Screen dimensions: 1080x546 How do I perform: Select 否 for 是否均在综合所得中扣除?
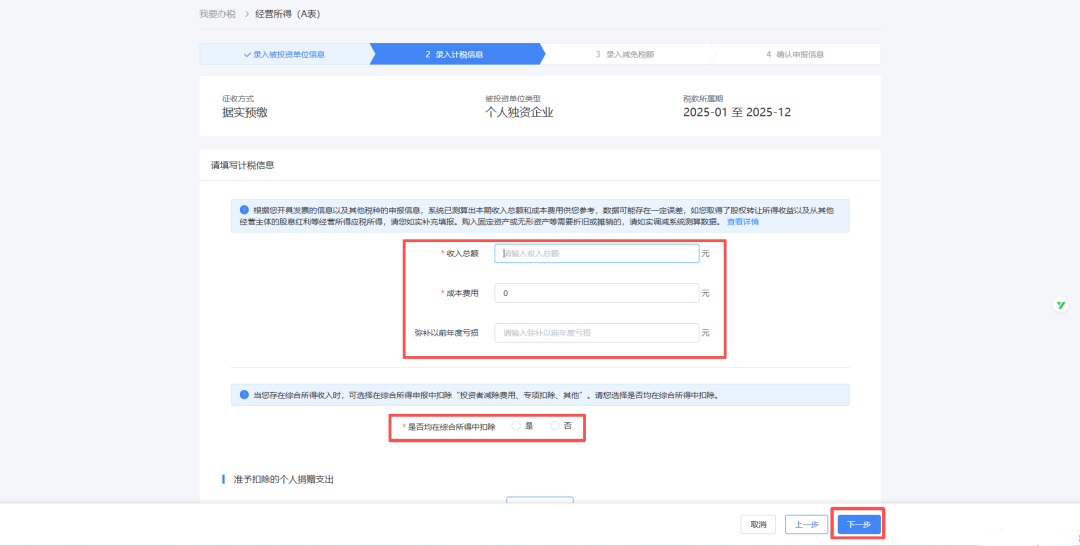click(556, 426)
